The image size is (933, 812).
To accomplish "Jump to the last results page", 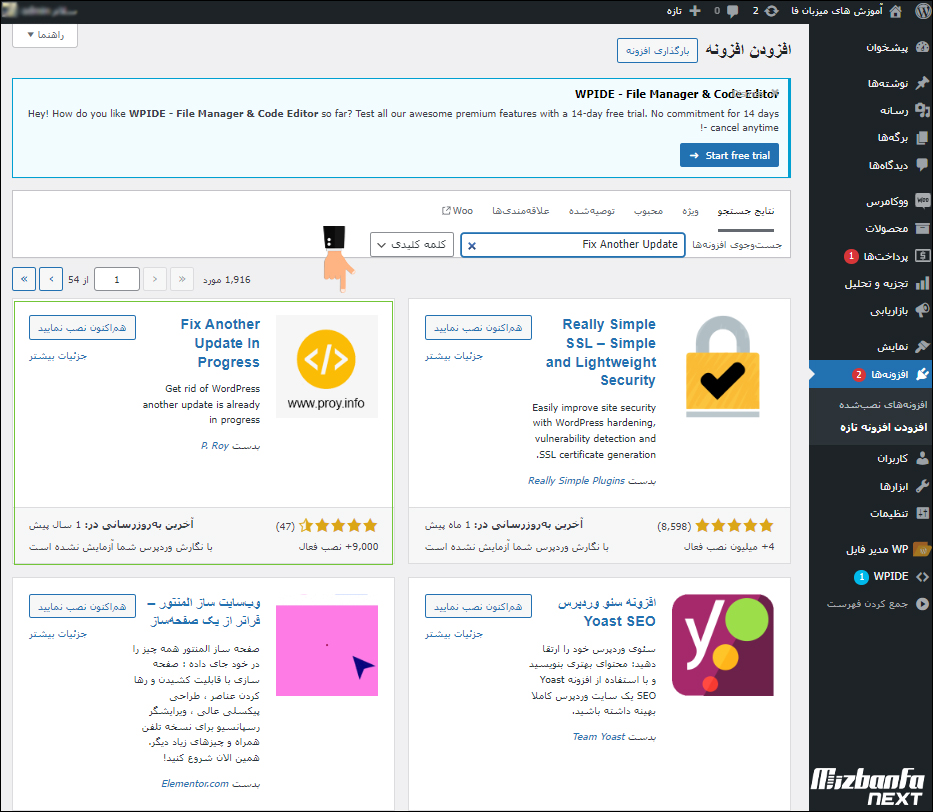I will 24,279.
